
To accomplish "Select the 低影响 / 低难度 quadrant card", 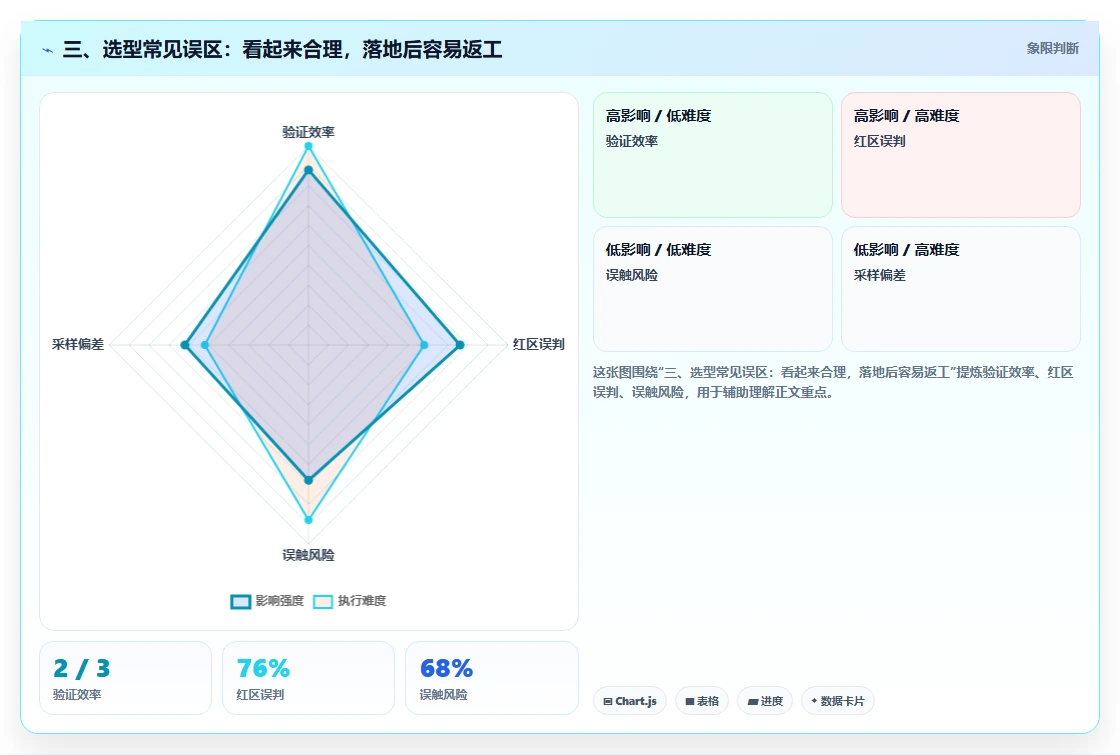I will click(x=713, y=289).
